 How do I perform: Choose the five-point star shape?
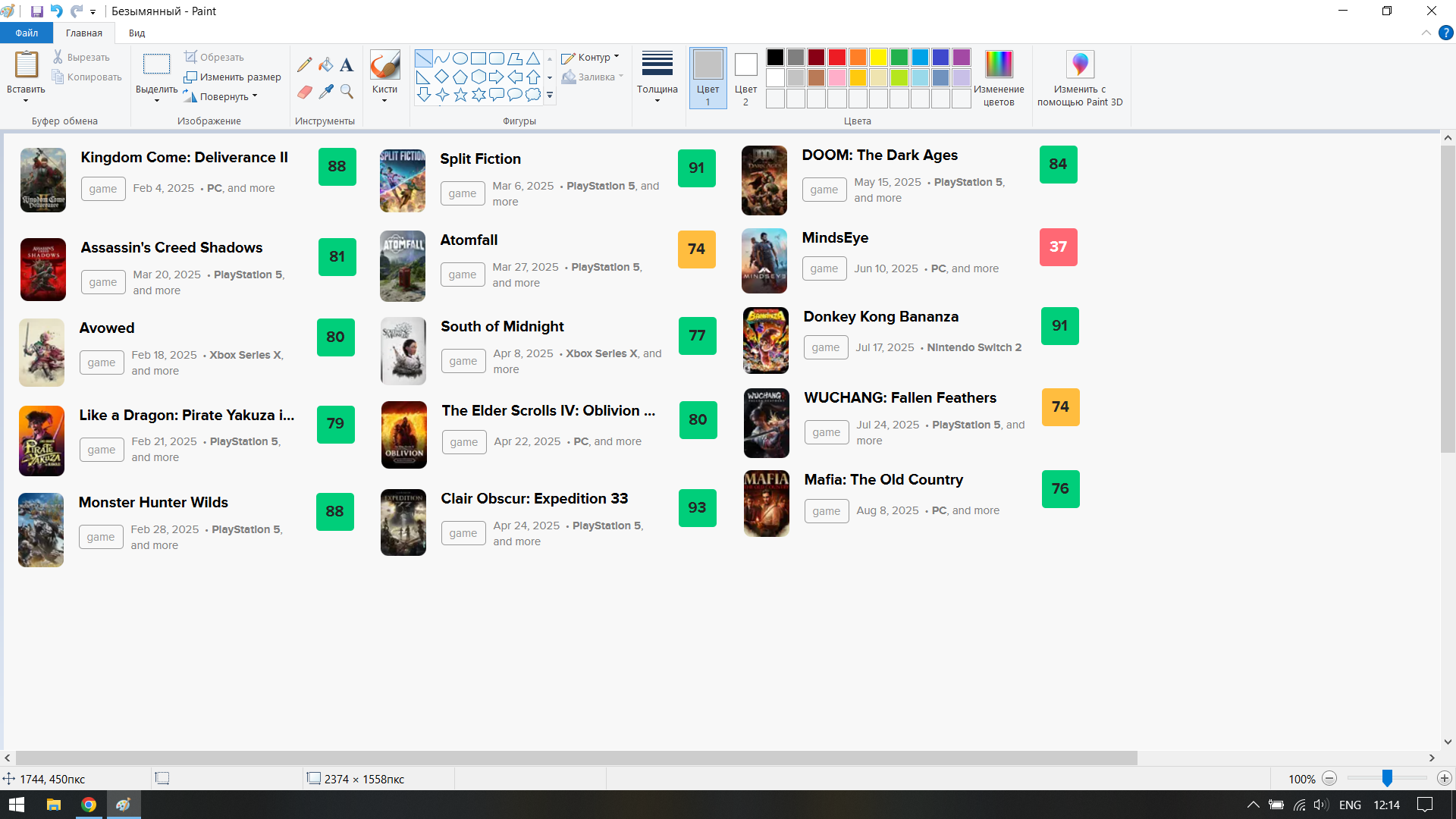pos(460,95)
